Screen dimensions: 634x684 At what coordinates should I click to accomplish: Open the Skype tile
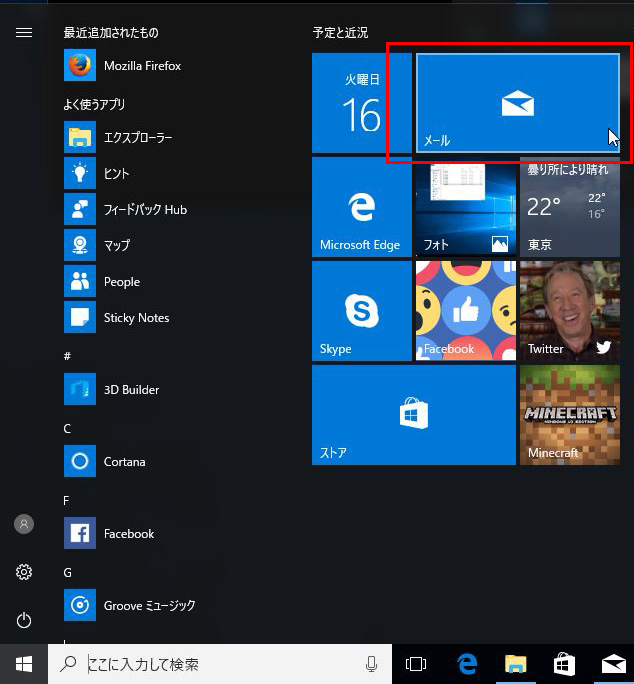362,311
